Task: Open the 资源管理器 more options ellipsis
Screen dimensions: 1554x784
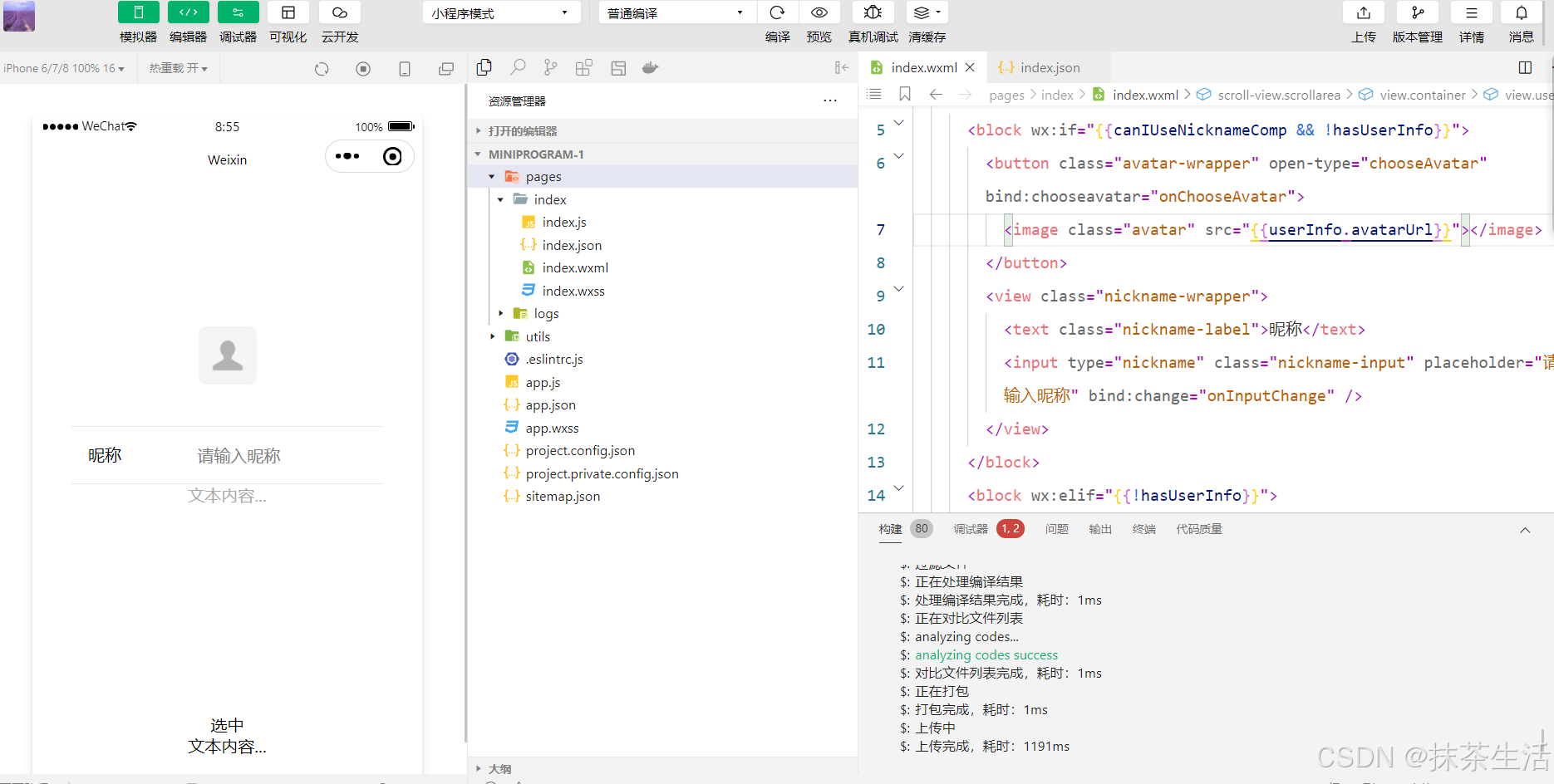Action: point(830,100)
